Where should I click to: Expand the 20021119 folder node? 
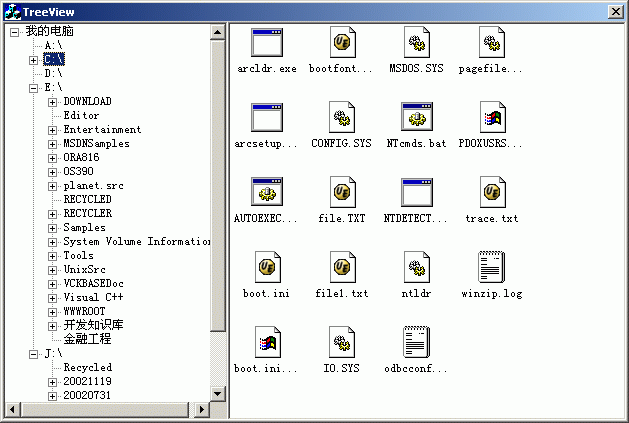tap(52, 382)
